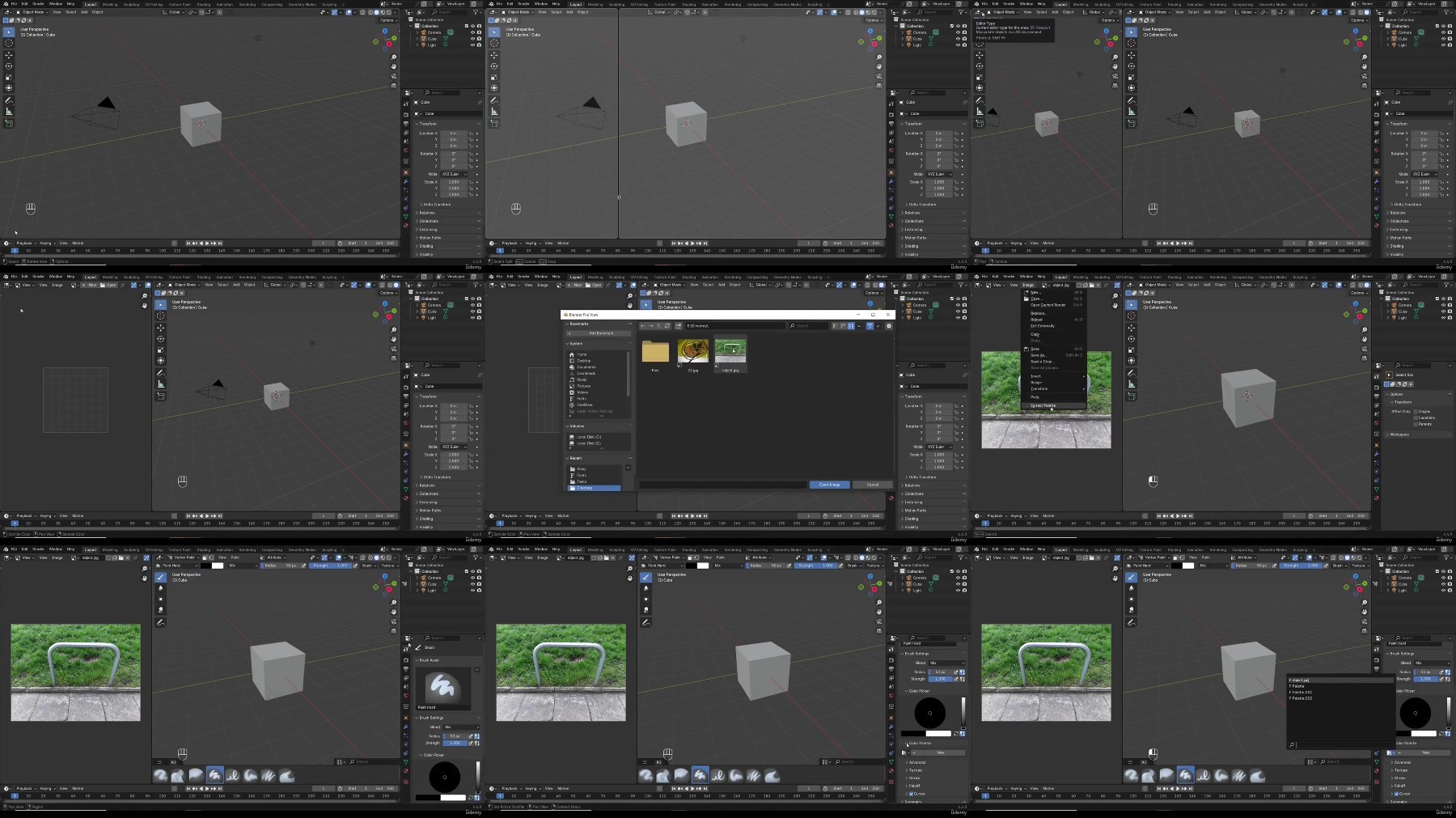Refresh the file list in Blender File View
The width and height of the screenshot is (1456, 818).
(667, 326)
